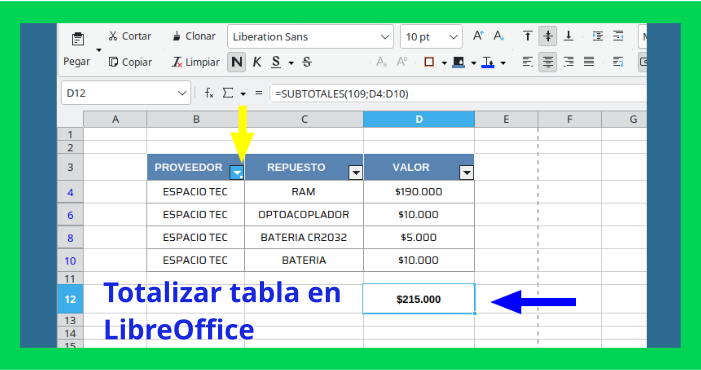Toggle center vertically alignment
The width and height of the screenshot is (701, 370).
(x=548, y=36)
